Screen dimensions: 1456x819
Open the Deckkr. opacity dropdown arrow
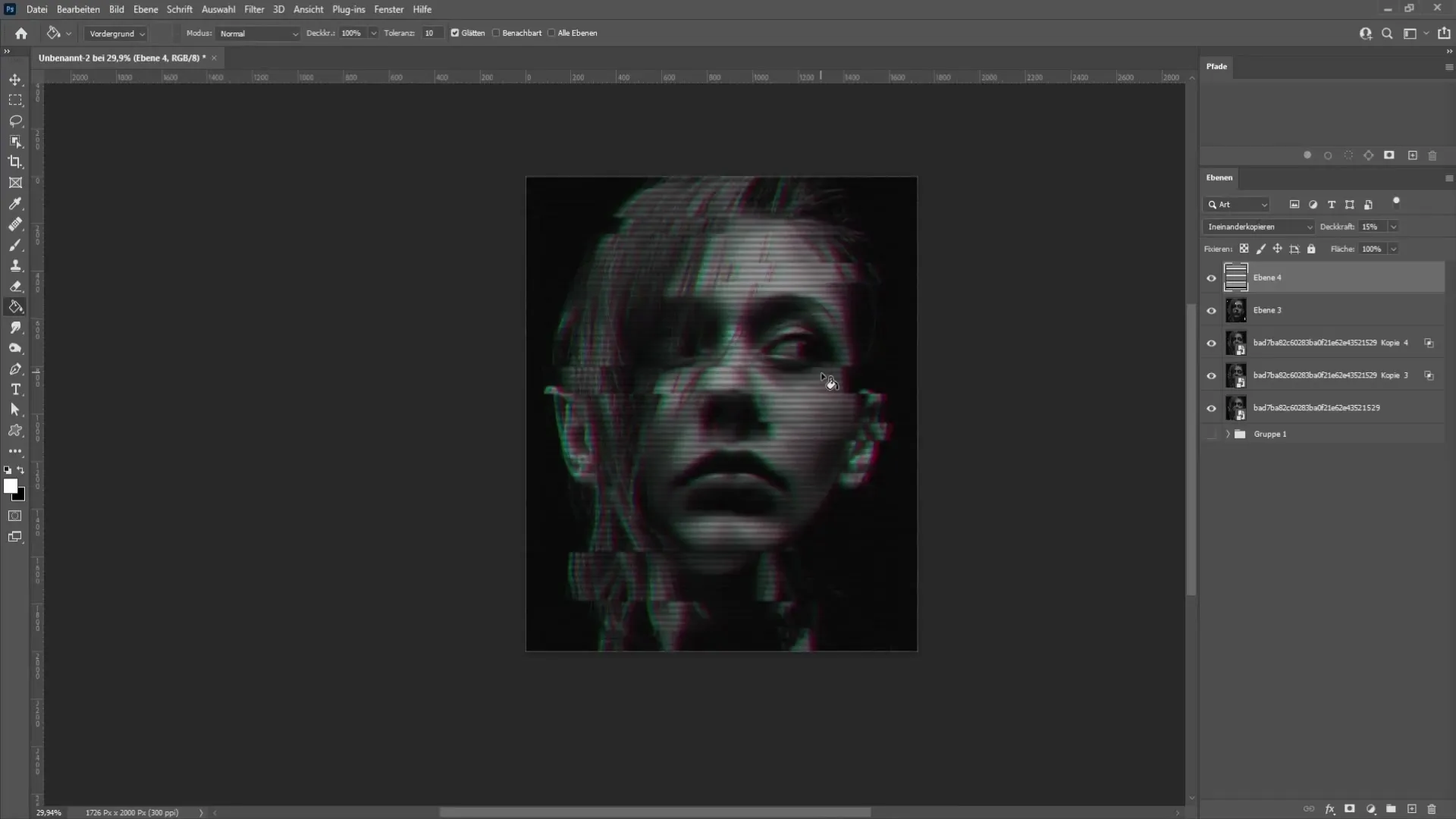pos(373,33)
